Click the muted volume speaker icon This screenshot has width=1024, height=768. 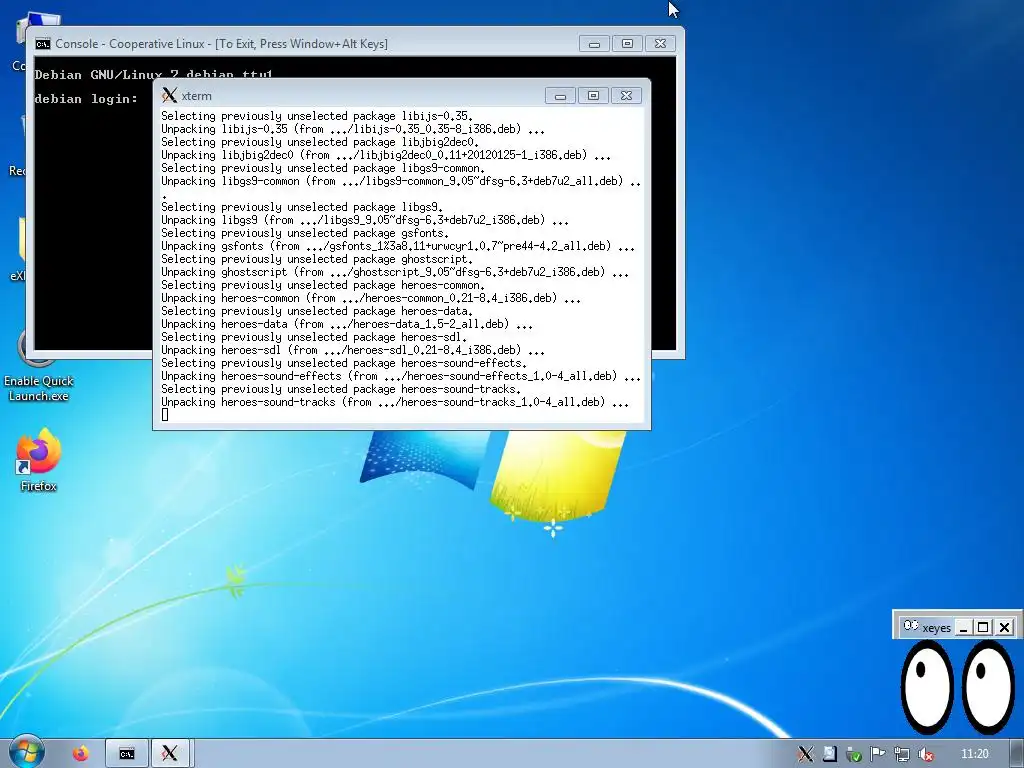click(925, 754)
